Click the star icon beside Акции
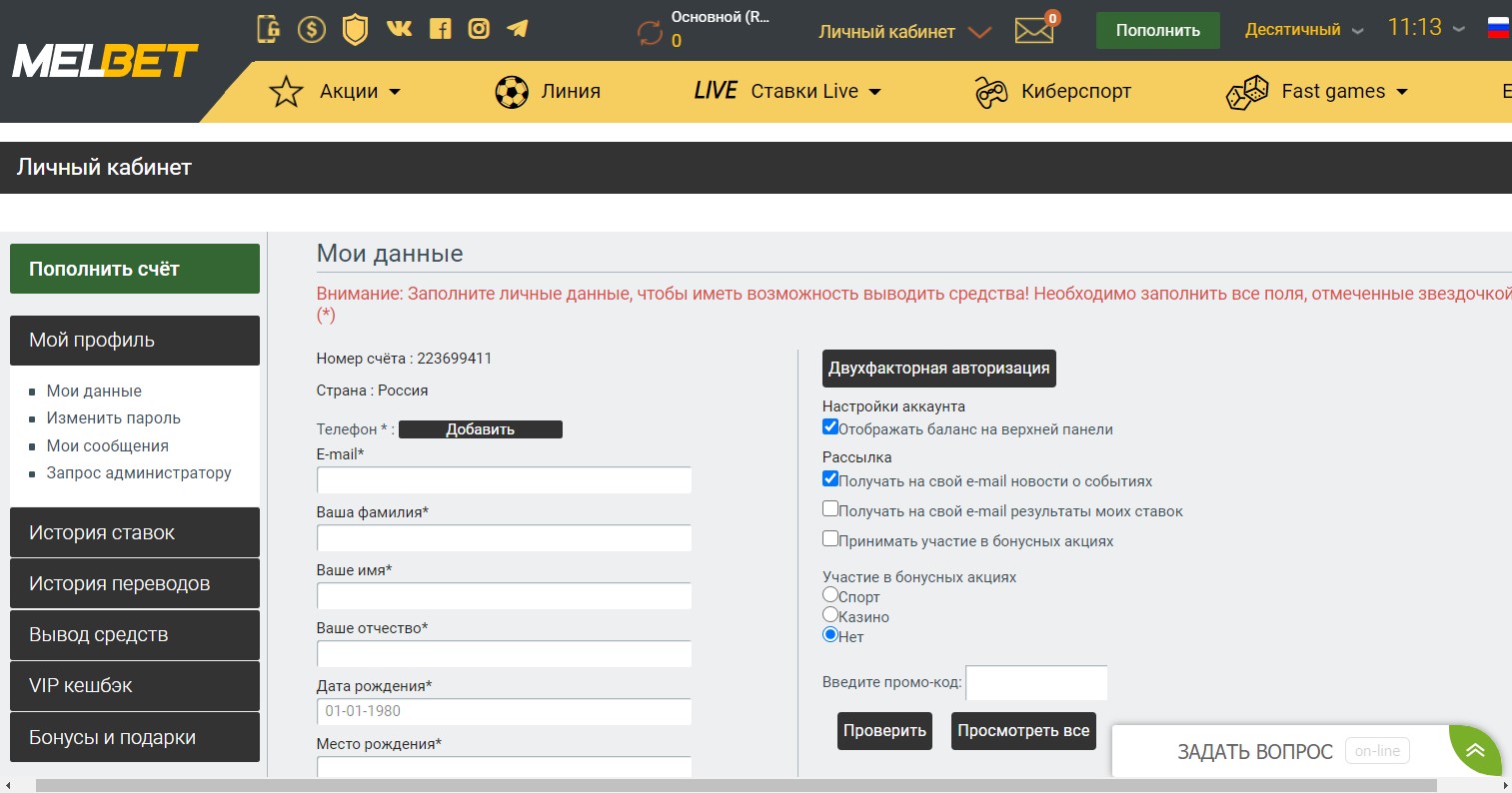Image resolution: width=1512 pixels, height=793 pixels. click(286, 92)
